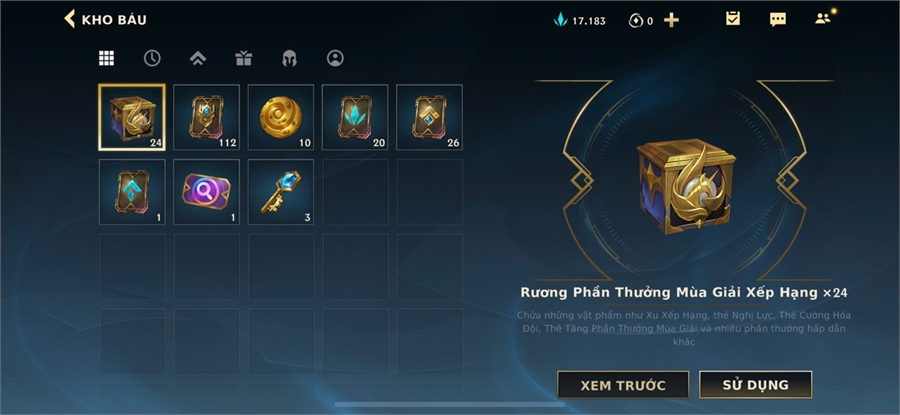Click the Sử Dụng use button

pos(755,385)
